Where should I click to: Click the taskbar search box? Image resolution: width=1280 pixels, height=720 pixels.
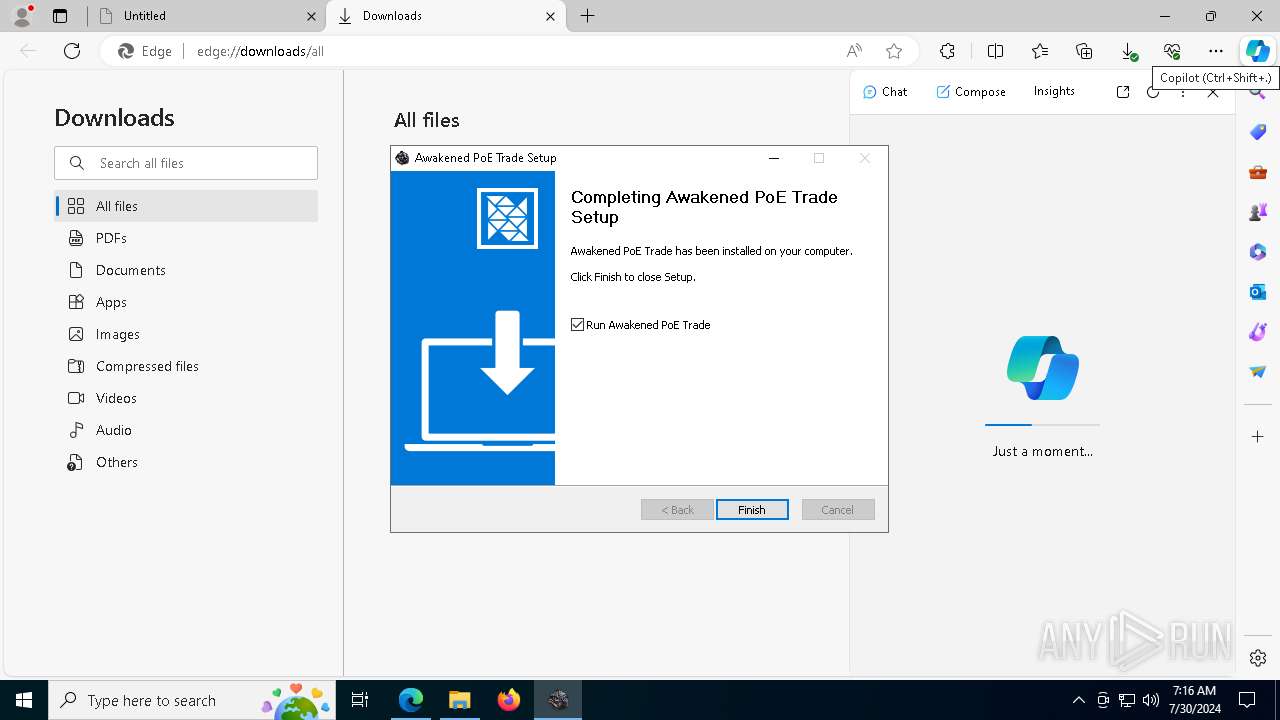(191, 700)
